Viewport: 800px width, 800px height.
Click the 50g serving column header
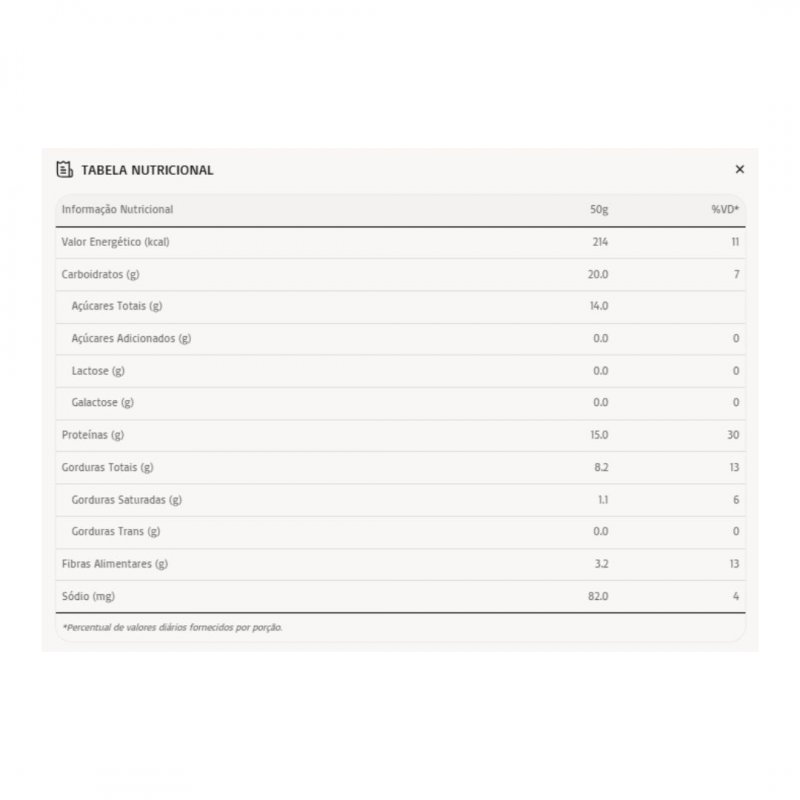pos(599,210)
